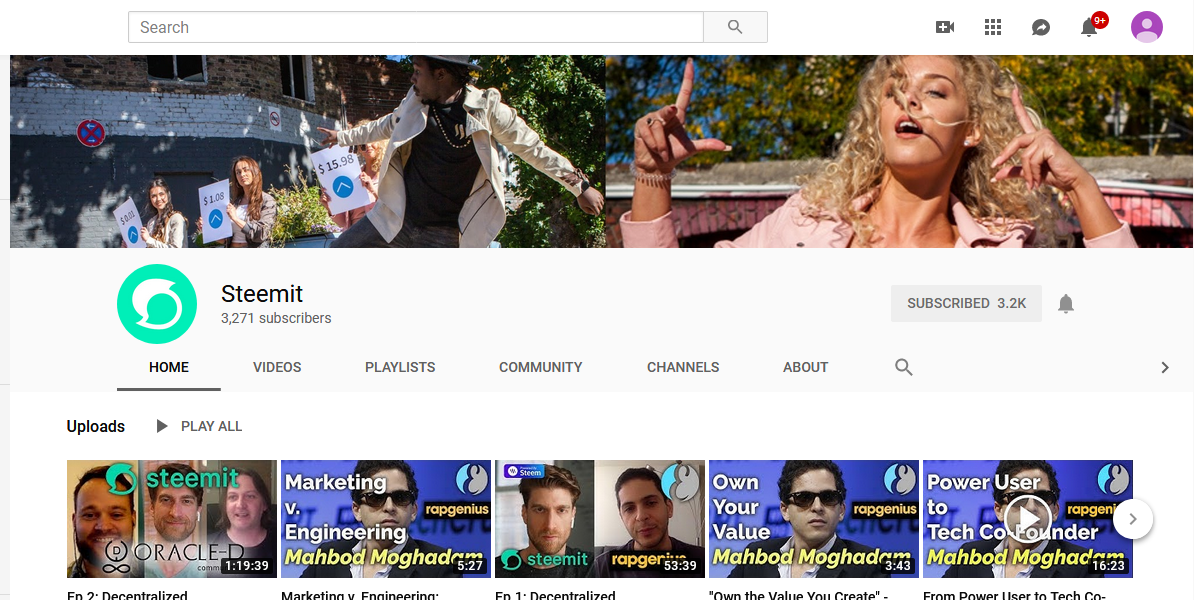Open the Marketing v. Engineering 5:27 thumbnail
1194x600 pixels.
click(x=386, y=519)
